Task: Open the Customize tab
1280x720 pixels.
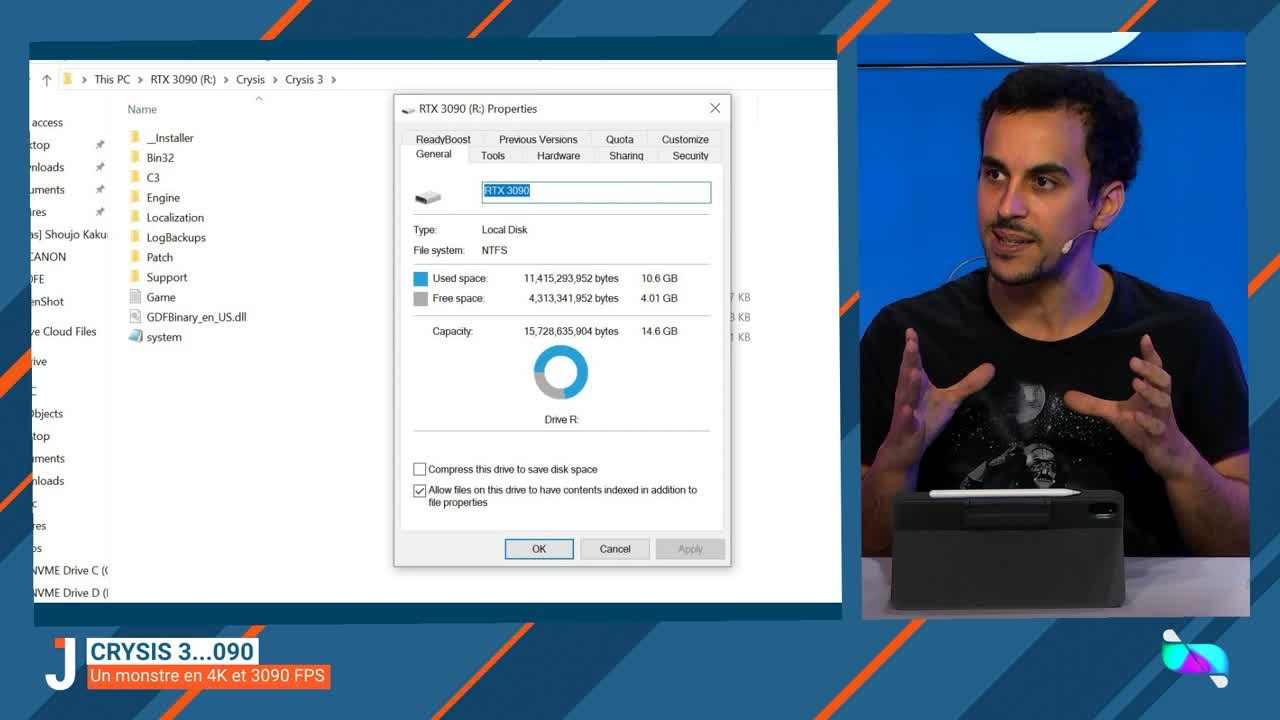Action: point(685,139)
